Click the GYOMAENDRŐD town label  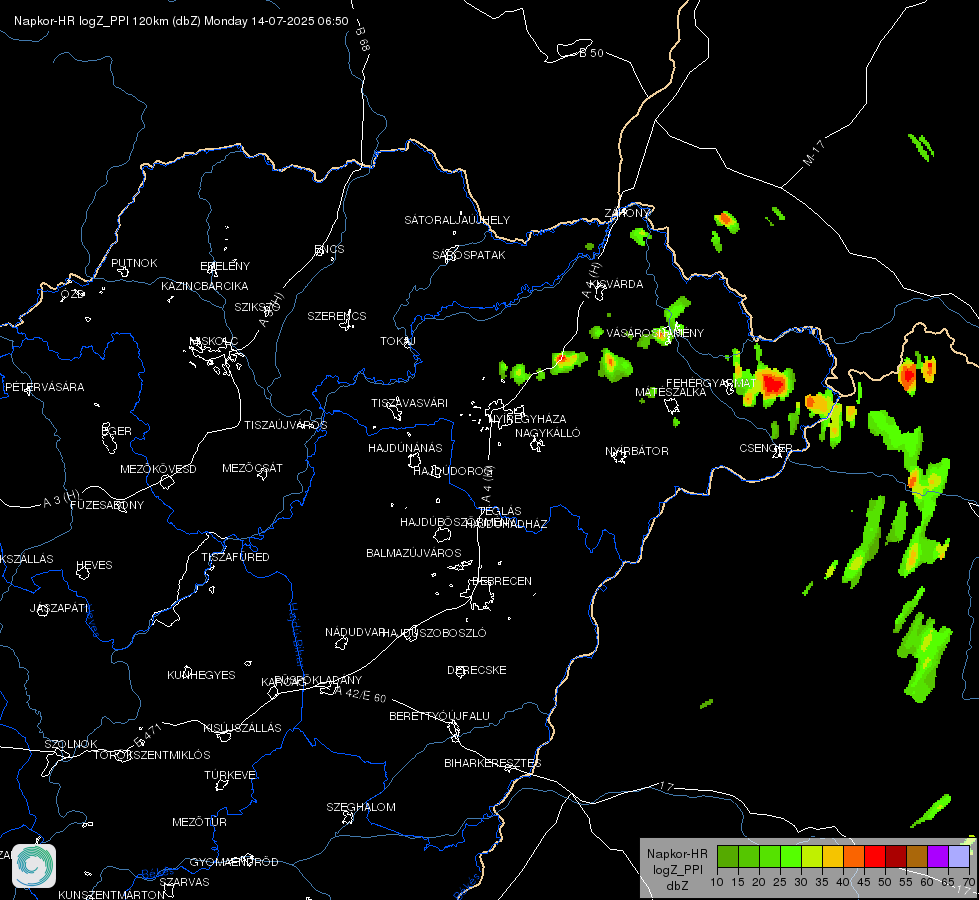click(x=234, y=862)
